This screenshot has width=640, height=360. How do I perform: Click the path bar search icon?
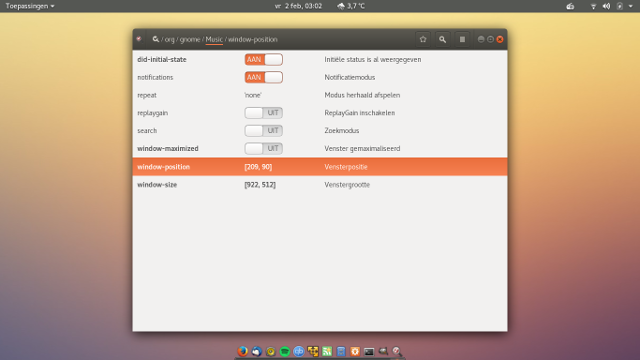156,39
